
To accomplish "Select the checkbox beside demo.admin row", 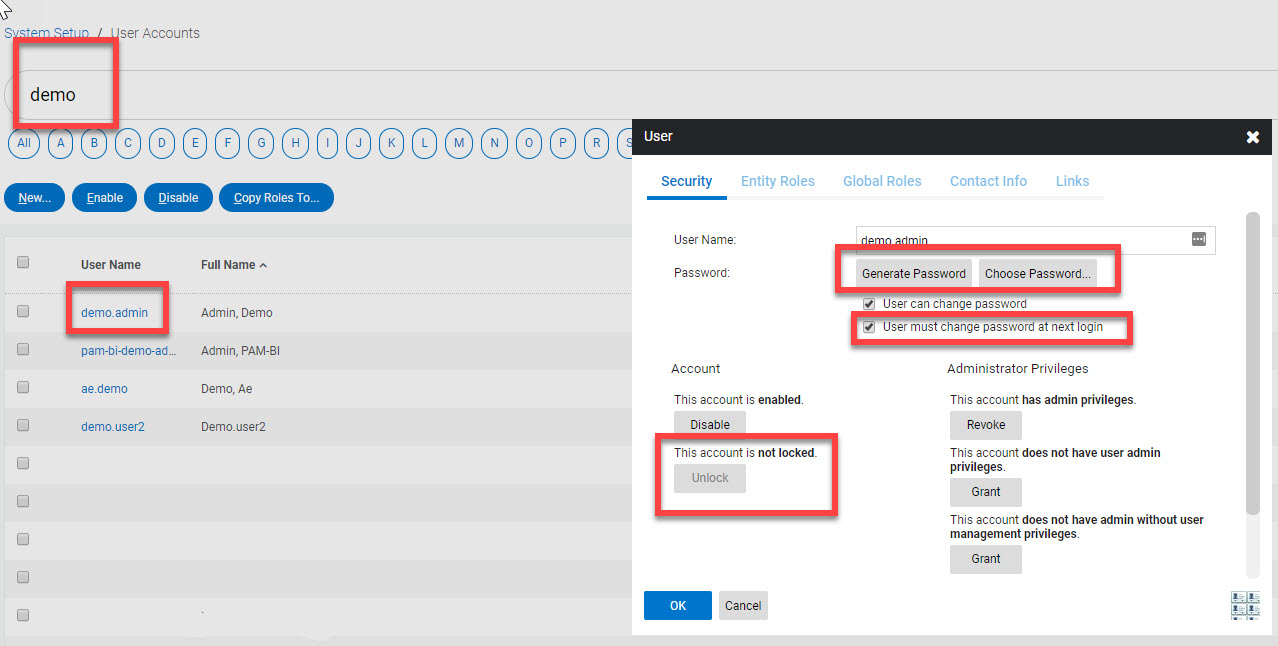I will pyautogui.click(x=23, y=312).
